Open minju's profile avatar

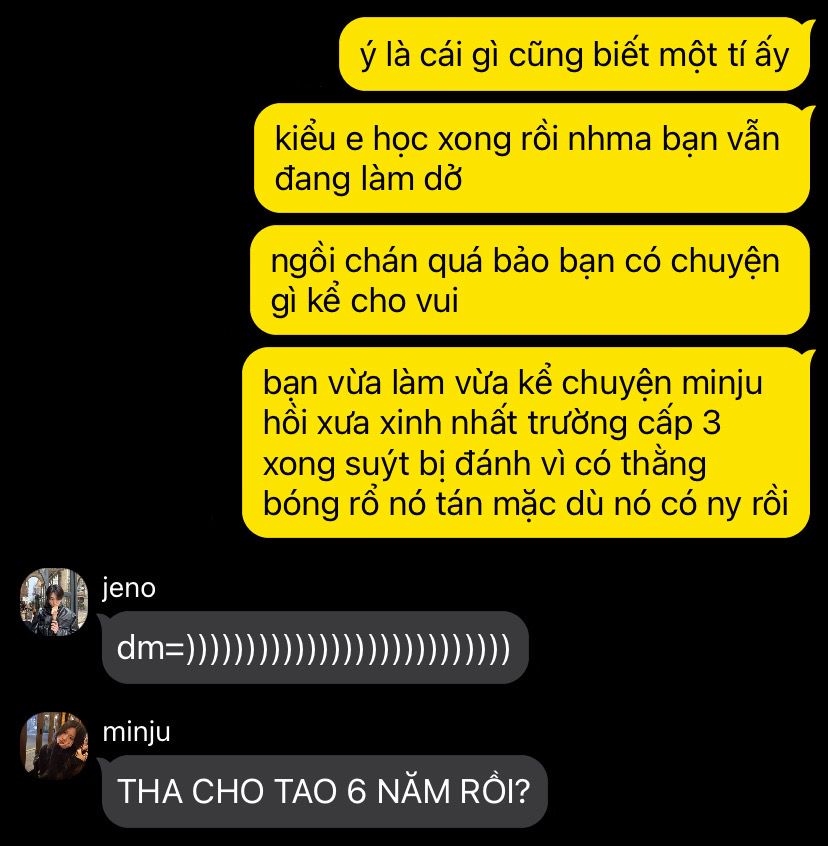pos(54,746)
